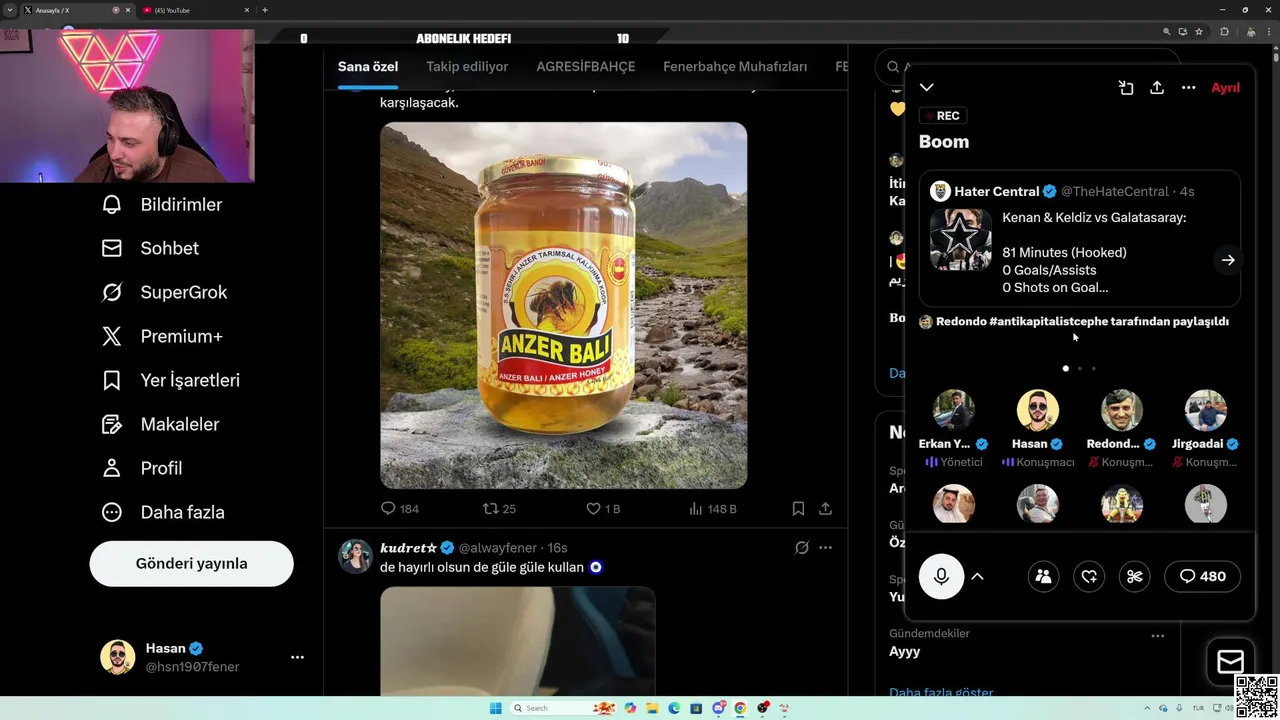
Task: Like the Anzer Balı post
Action: [x=603, y=509]
